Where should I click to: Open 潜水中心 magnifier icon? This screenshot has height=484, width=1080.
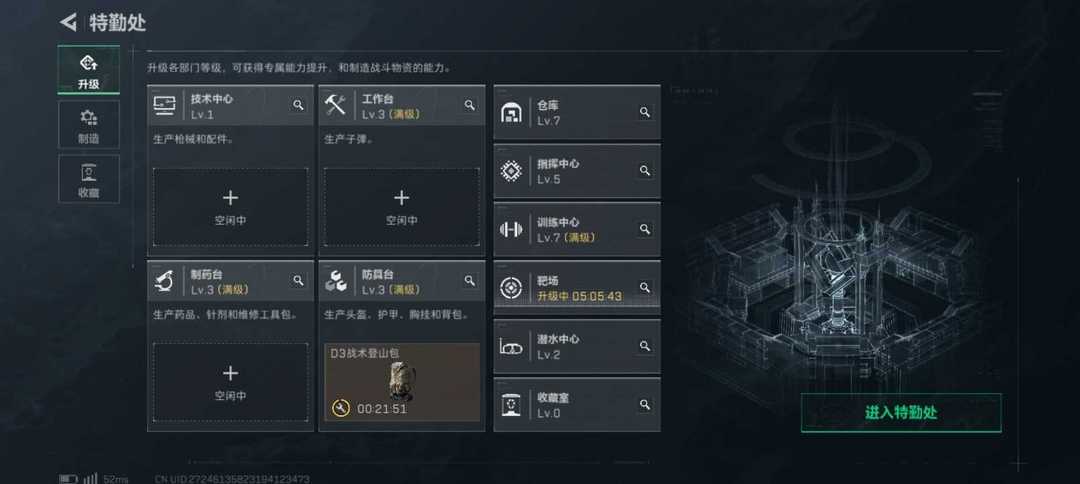645,346
